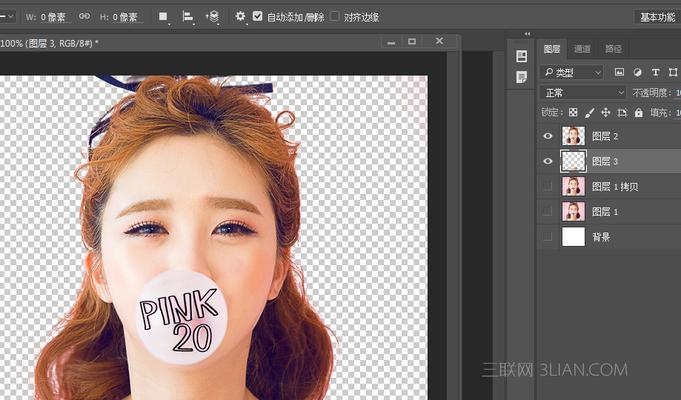Viewport: 681px width, 400px height.
Task: Close the document window
Action: click(x=440, y=41)
